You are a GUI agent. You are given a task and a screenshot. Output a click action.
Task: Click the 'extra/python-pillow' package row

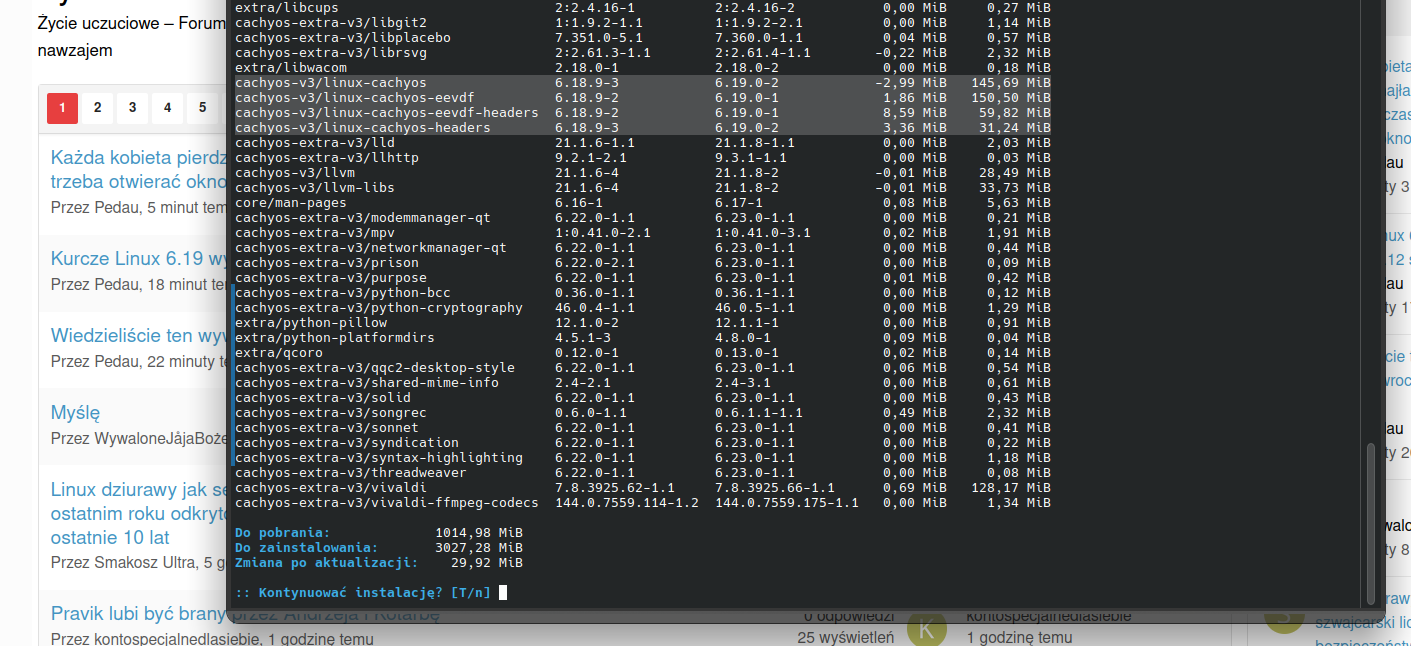(643, 323)
